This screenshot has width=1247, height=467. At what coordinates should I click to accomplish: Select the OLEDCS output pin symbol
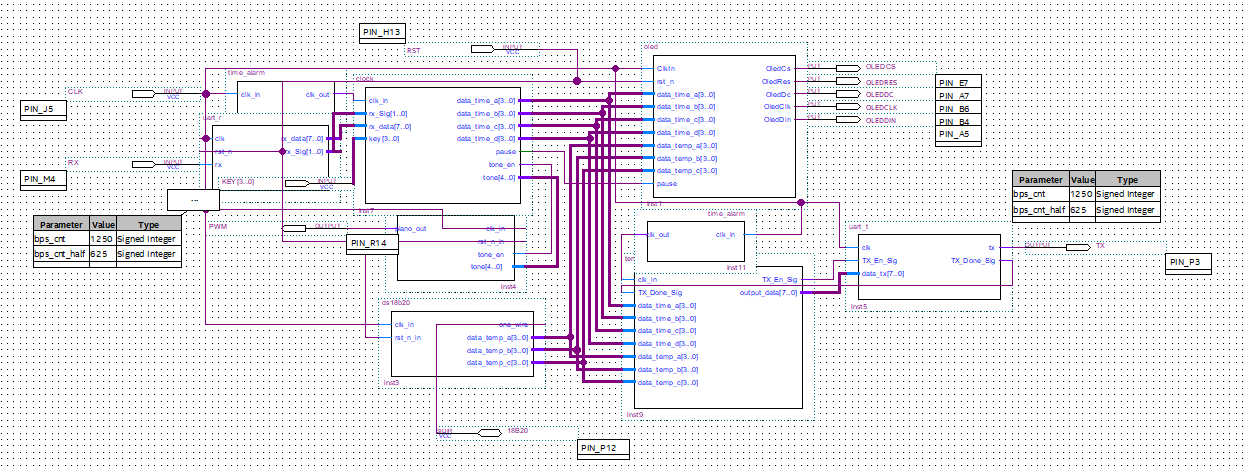[849, 67]
